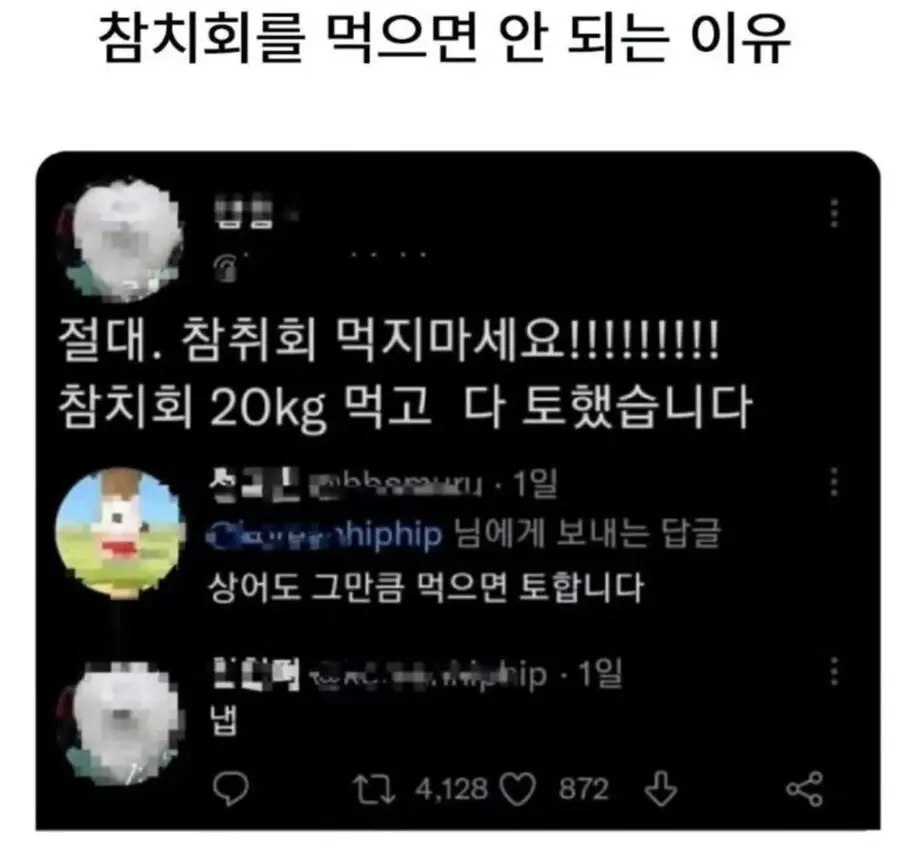Select the tweet text 참치회 20kg 먹고 다 토했습니다
Image resolution: width=900 pixels, height=866 pixels.
405,406
